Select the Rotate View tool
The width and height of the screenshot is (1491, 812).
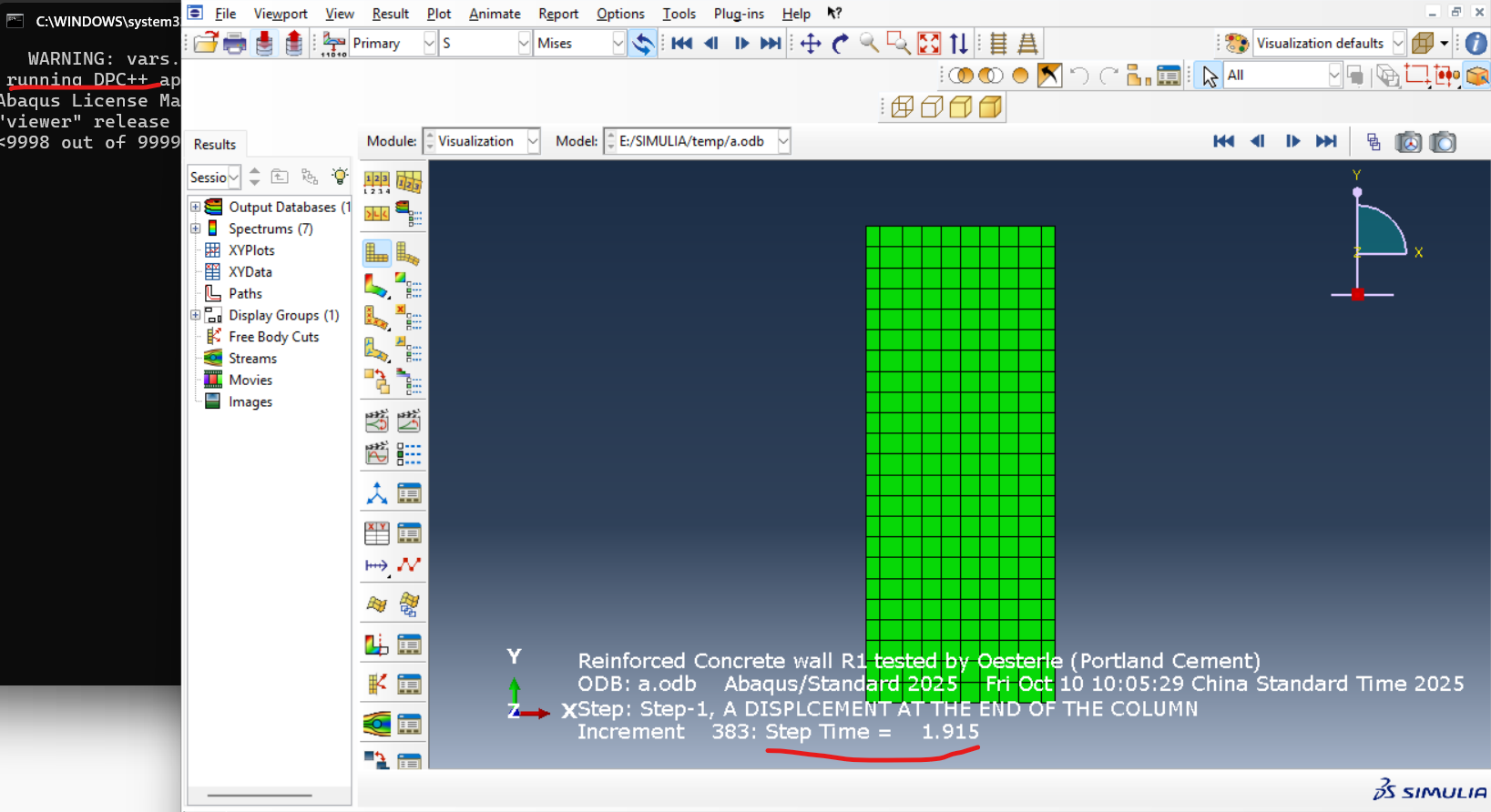(840, 43)
